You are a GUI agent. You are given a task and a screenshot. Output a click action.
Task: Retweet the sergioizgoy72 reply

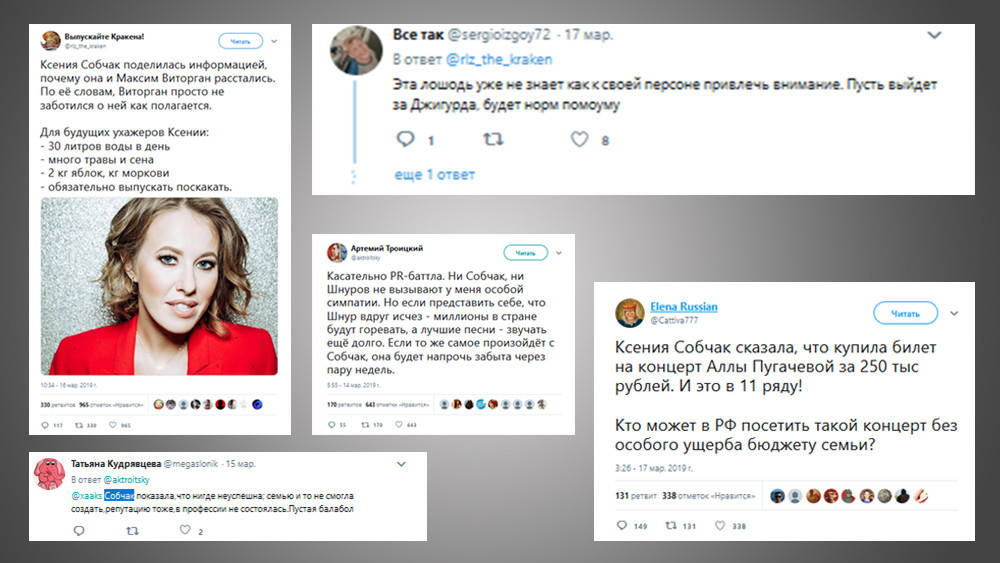click(493, 139)
